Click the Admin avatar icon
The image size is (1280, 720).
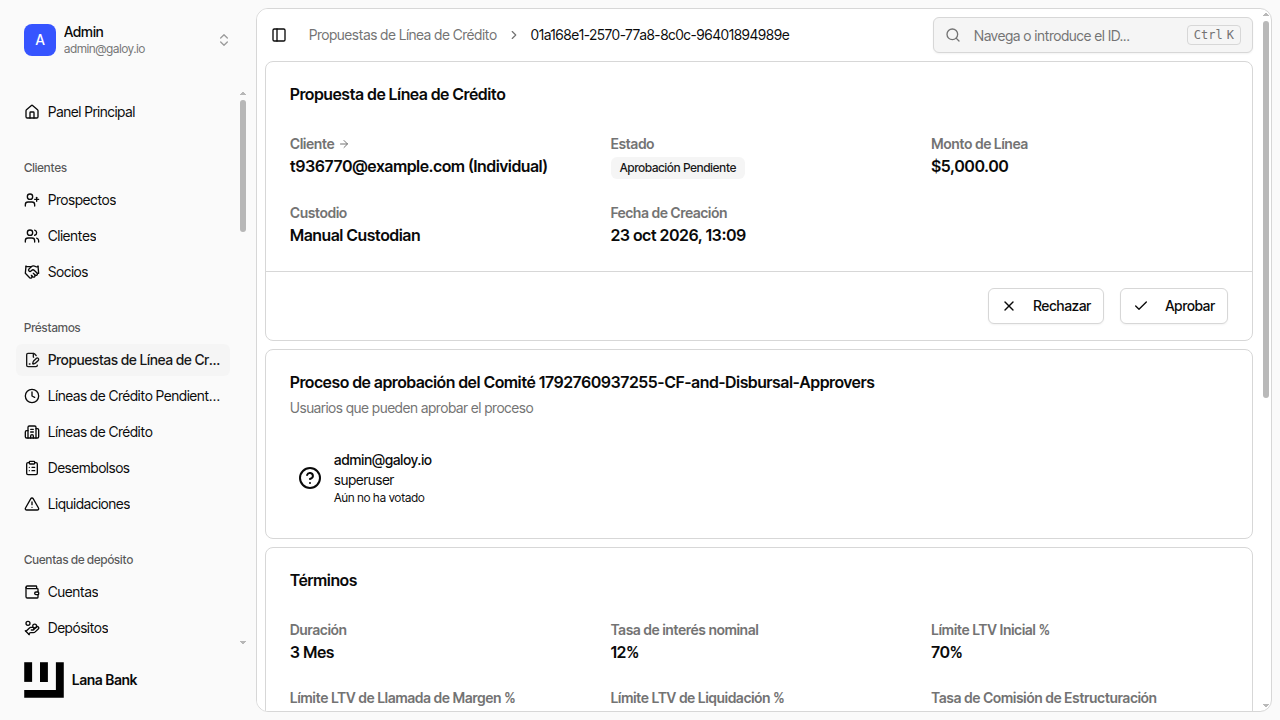coord(40,40)
